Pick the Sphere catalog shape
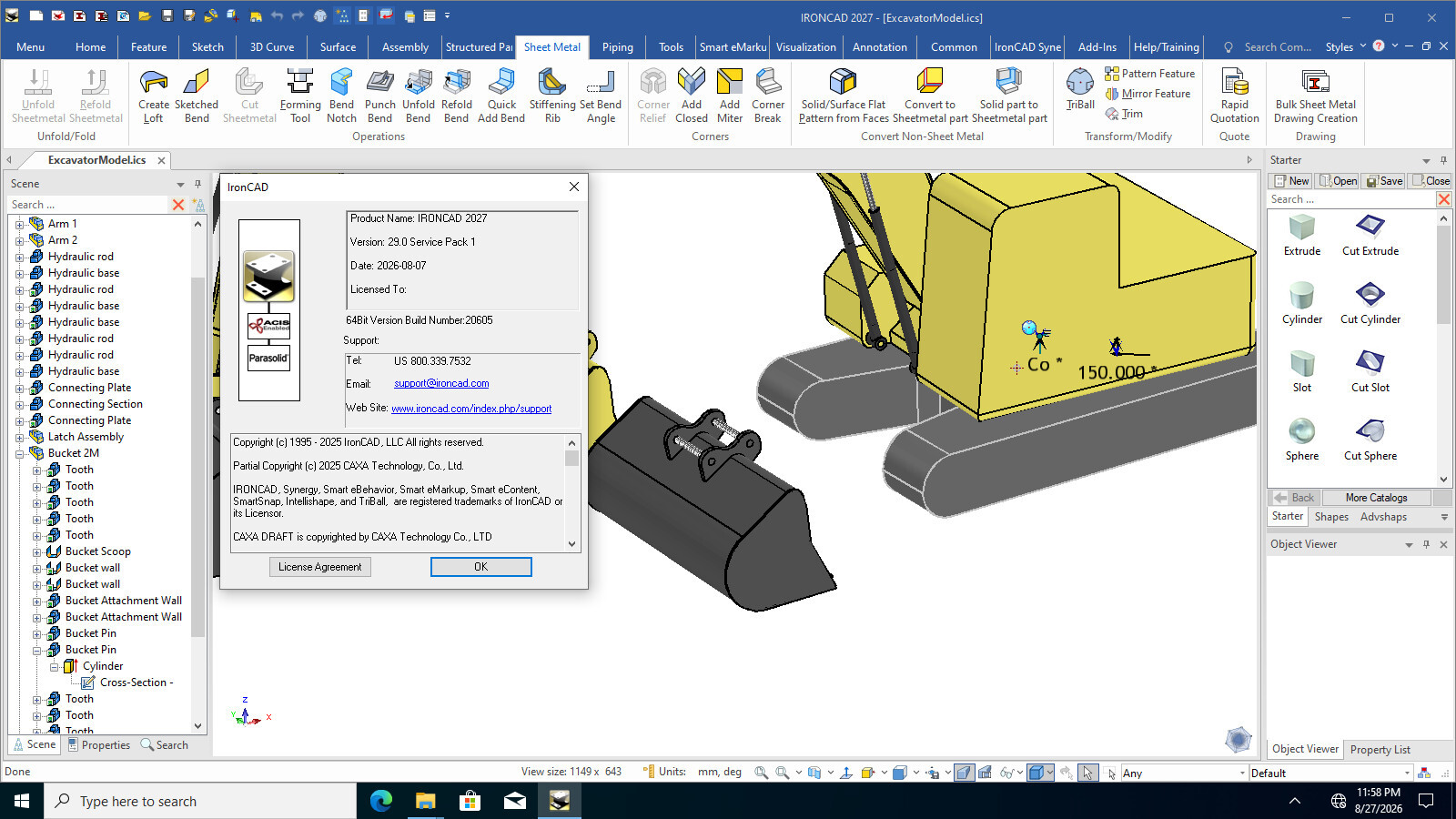Screen dimensions: 1456x819 (x=1302, y=440)
